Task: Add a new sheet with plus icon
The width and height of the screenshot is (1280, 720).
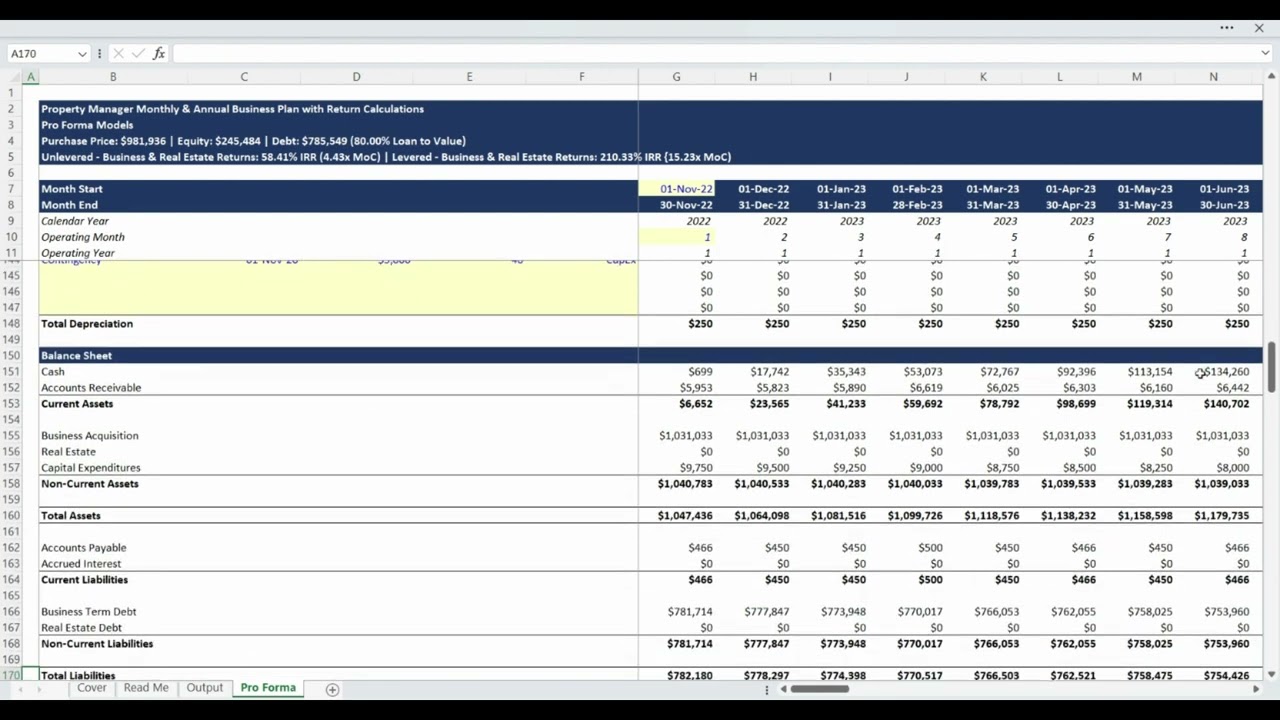Action: 332,689
